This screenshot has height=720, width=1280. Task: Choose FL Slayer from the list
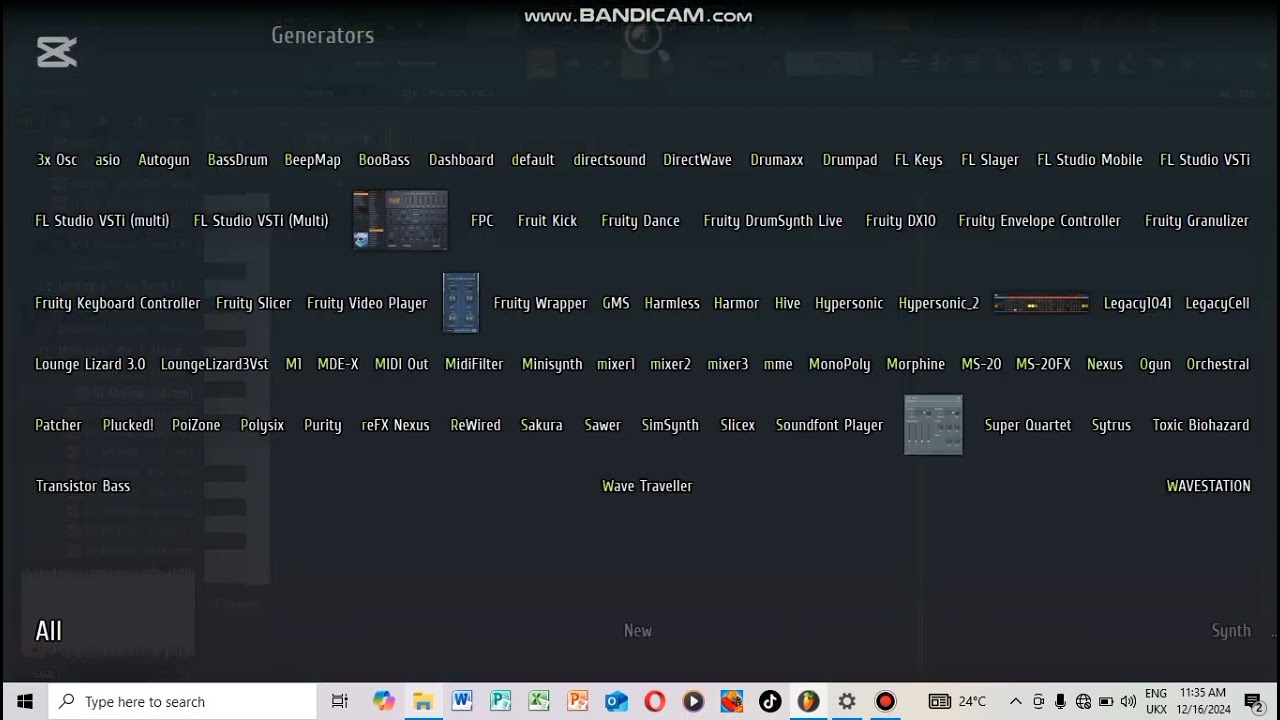pos(990,160)
